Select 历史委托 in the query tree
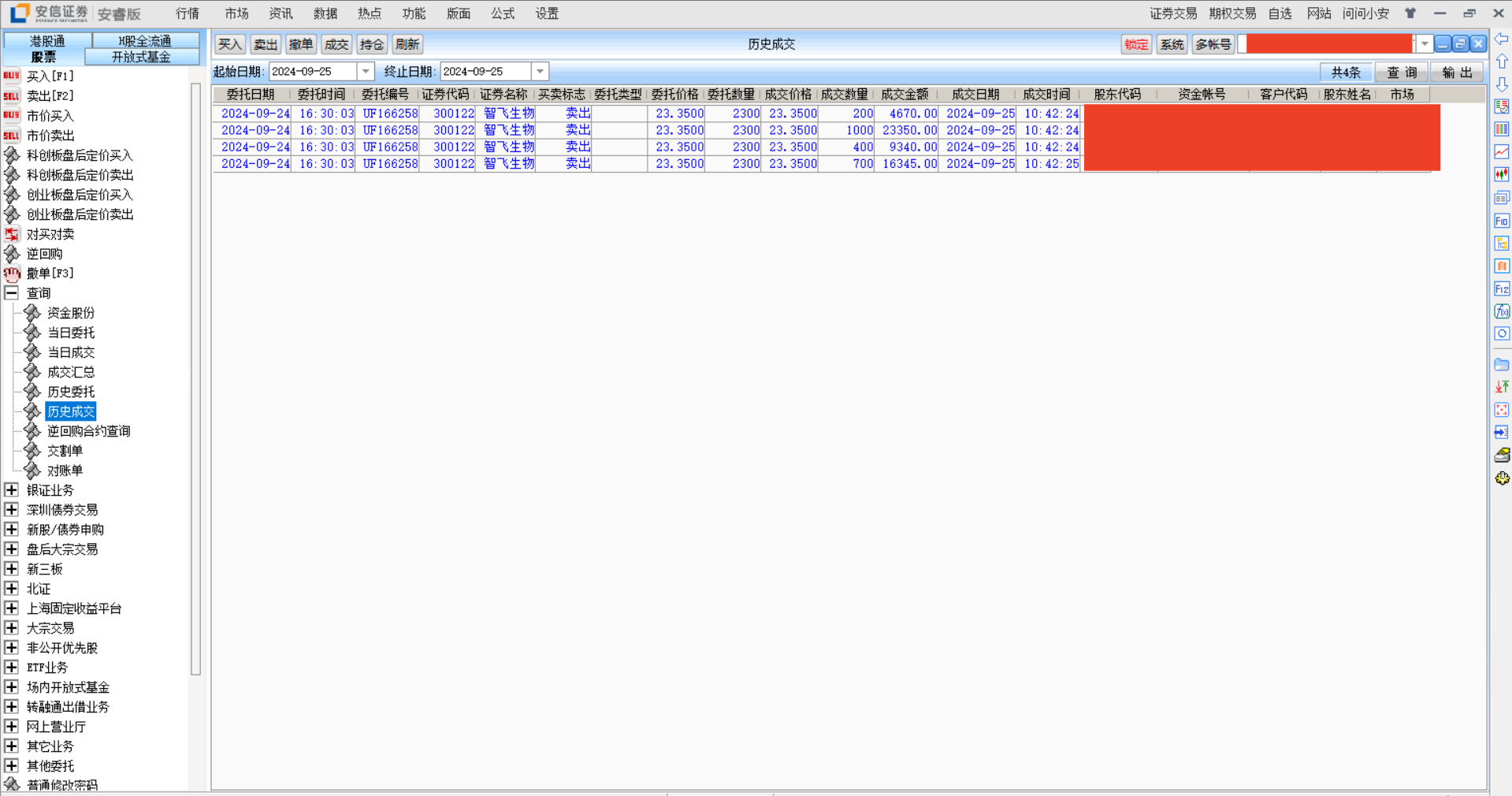 point(71,392)
